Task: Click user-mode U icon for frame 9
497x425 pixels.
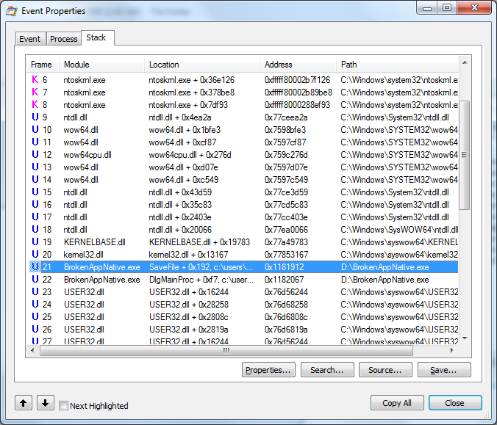Action: tap(35, 117)
